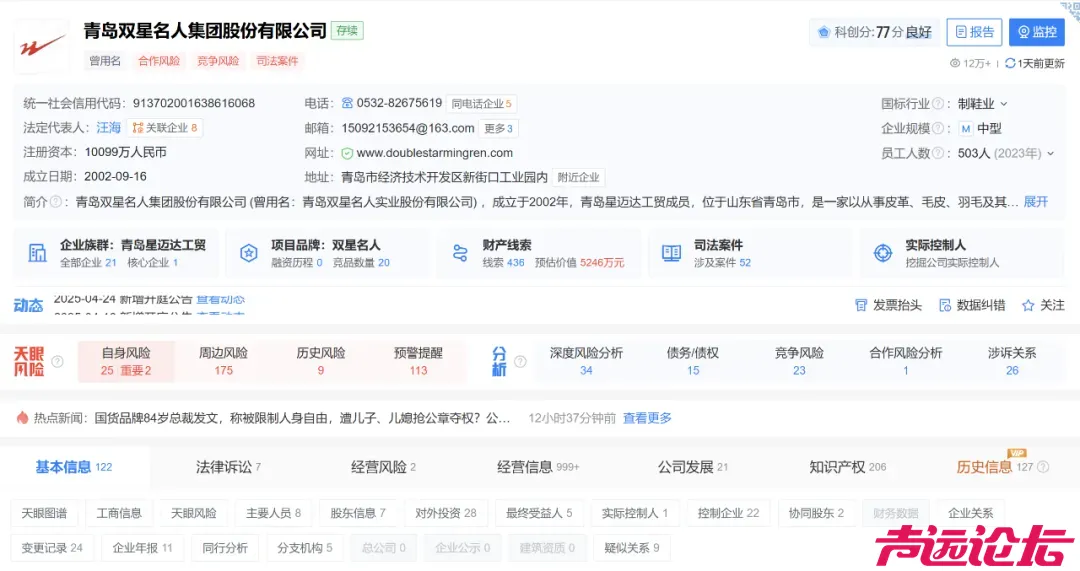
Task: Click help icon beside 分析 label
Action: [x=521, y=361]
